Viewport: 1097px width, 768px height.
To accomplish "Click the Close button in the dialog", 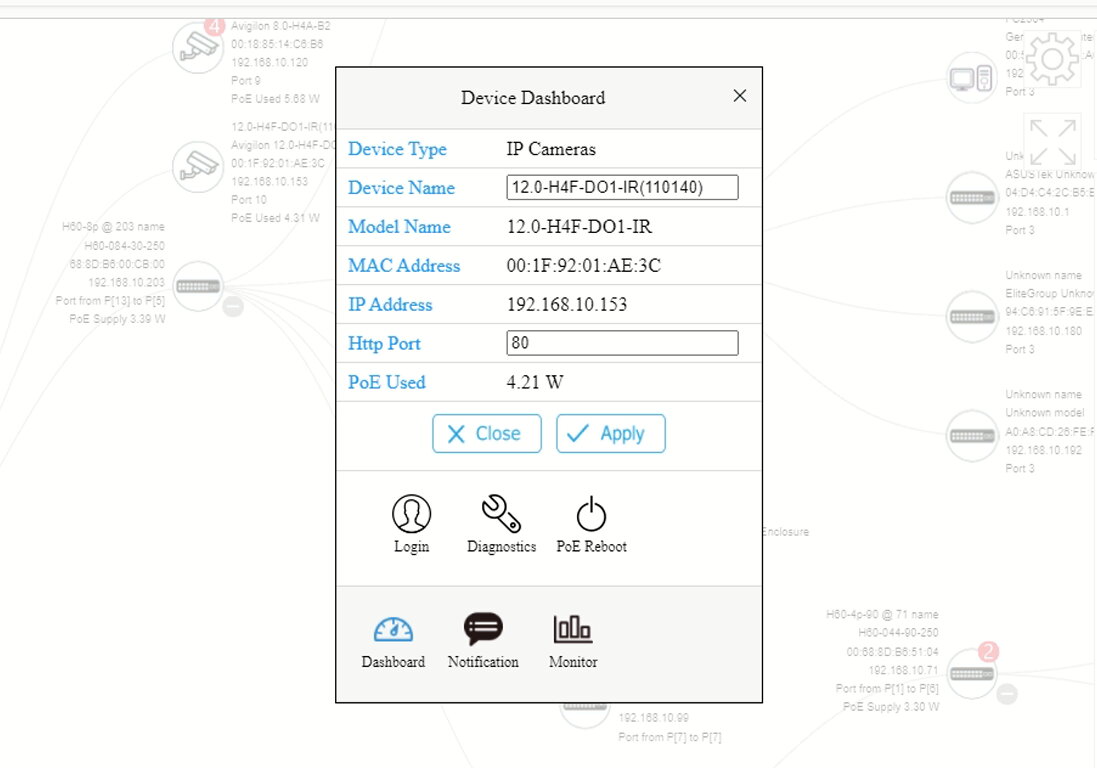I will 486,434.
